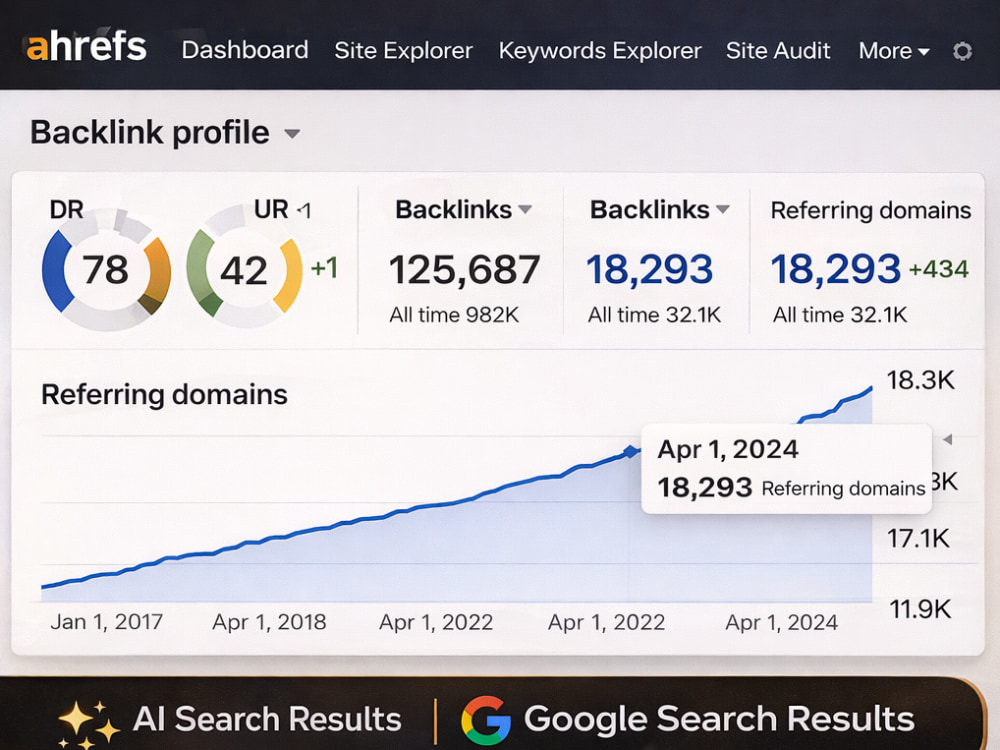Click blue 18,293 under Backlinks
Image resolution: width=1000 pixels, height=750 pixels.
tap(649, 269)
